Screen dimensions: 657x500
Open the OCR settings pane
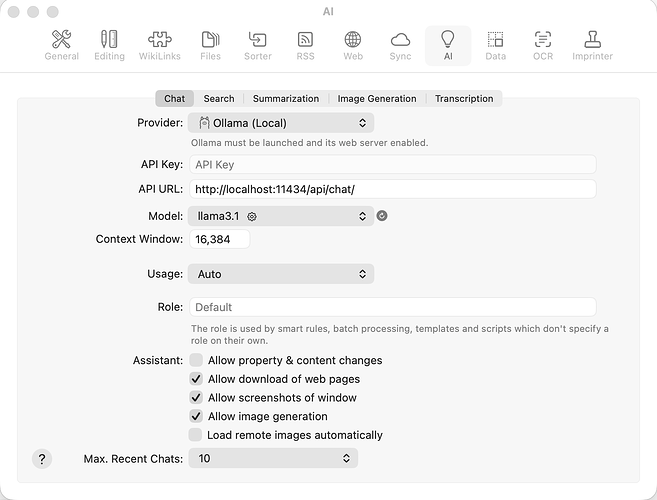click(543, 46)
